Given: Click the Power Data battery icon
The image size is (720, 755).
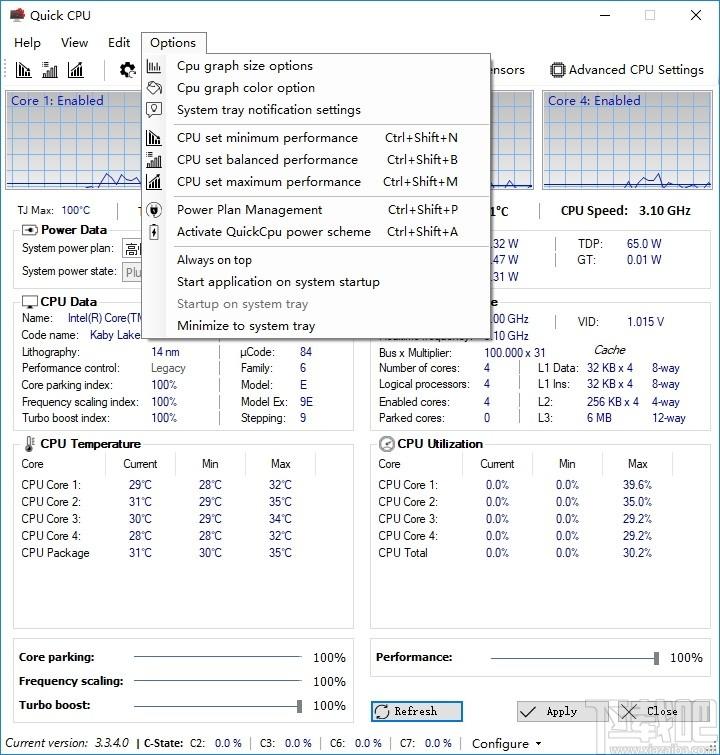Looking at the screenshot, I should 30,230.
